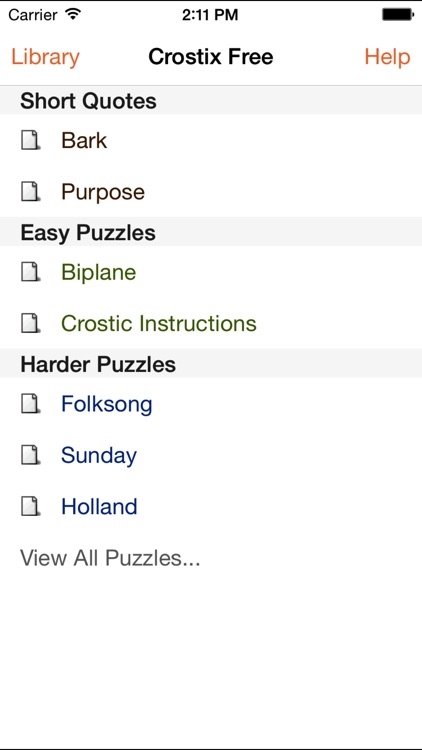The width and height of the screenshot is (422, 750).
Task: Open Crostic Instructions puzzle
Action: (x=211, y=323)
